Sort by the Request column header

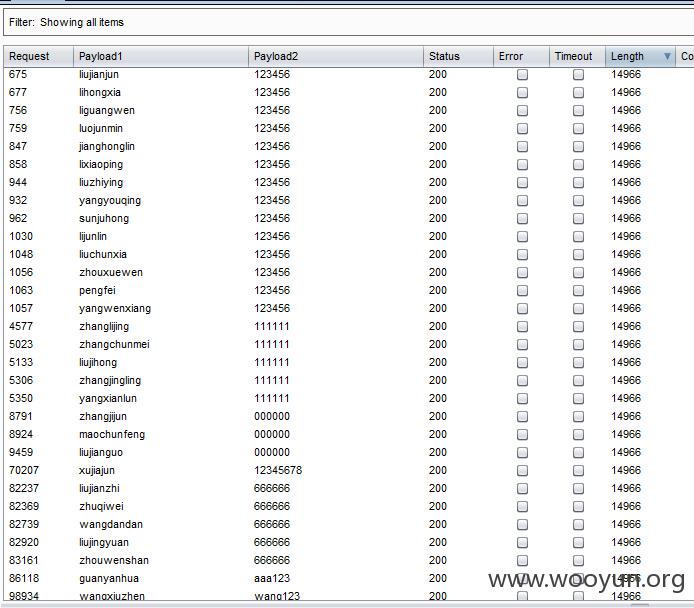coord(39,56)
